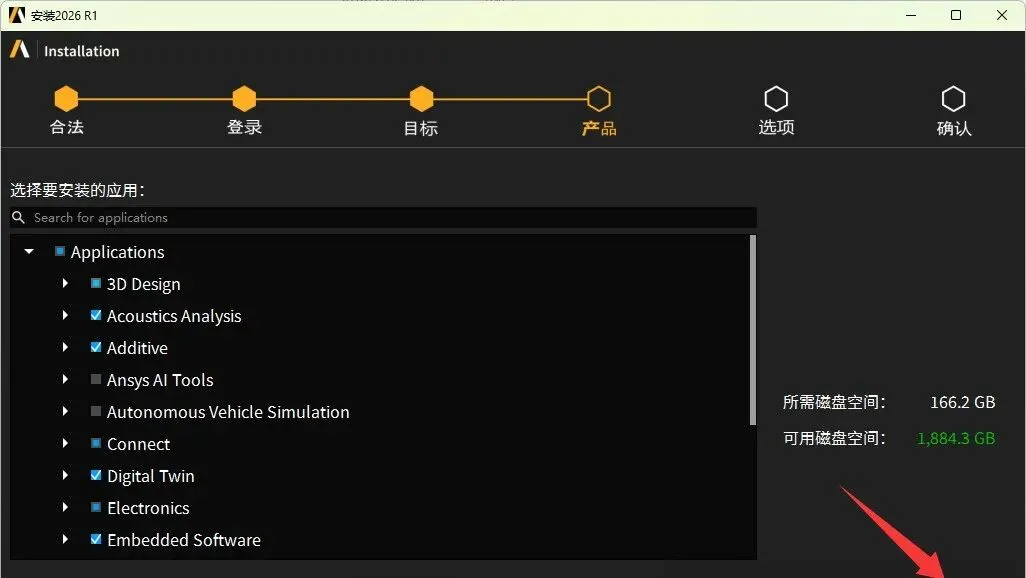The width and height of the screenshot is (1026, 578).
Task: Select the Applications label text
Action: (x=118, y=252)
